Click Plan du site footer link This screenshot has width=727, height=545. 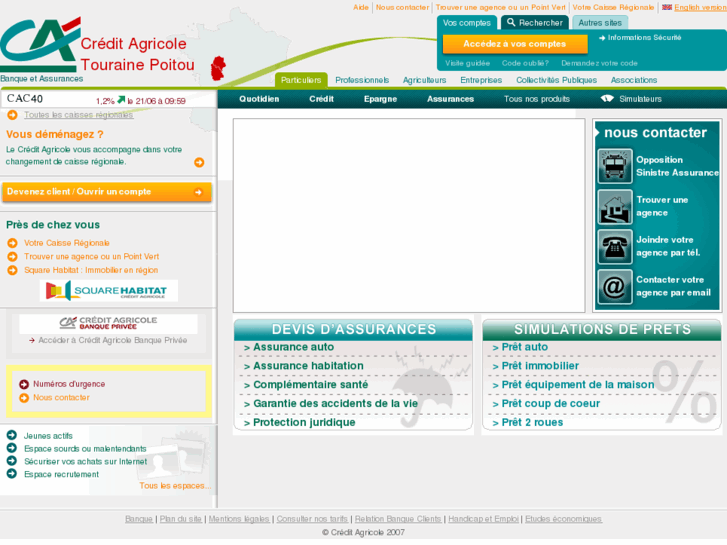coord(180,519)
